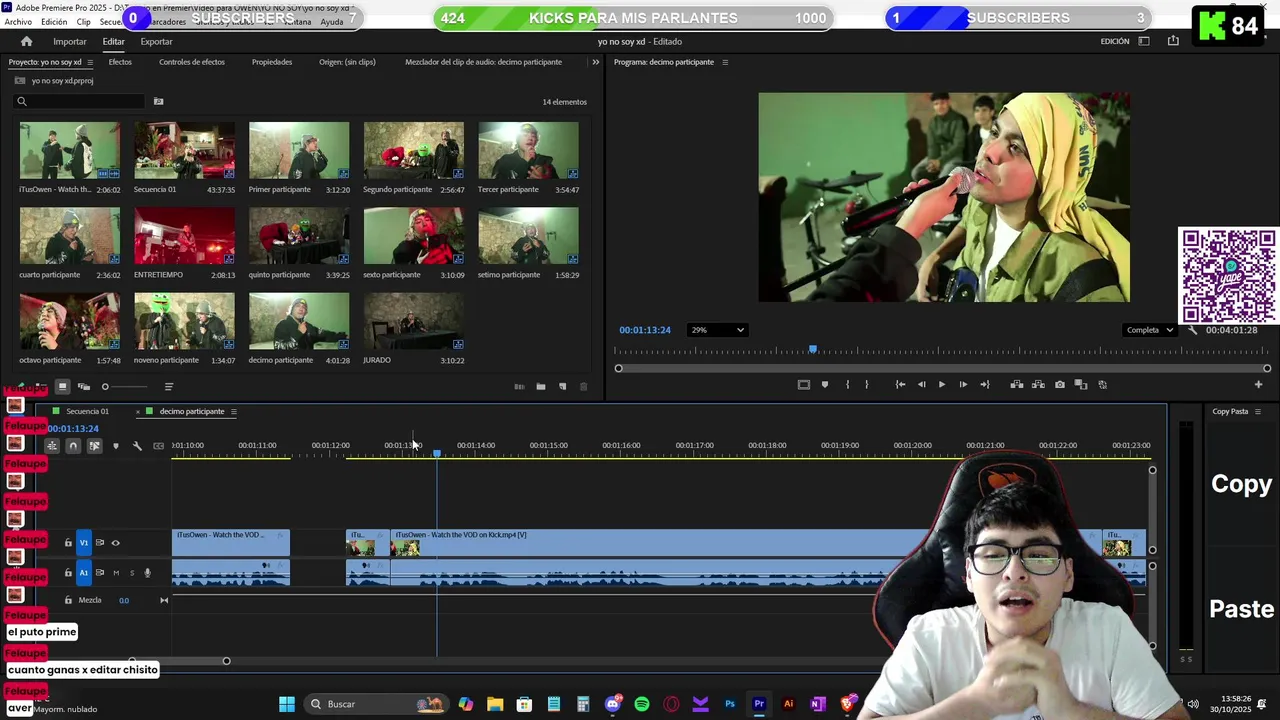Image resolution: width=1280 pixels, height=720 pixels.
Task: Toggle insert sequences as nests button
Action: pos(52,445)
